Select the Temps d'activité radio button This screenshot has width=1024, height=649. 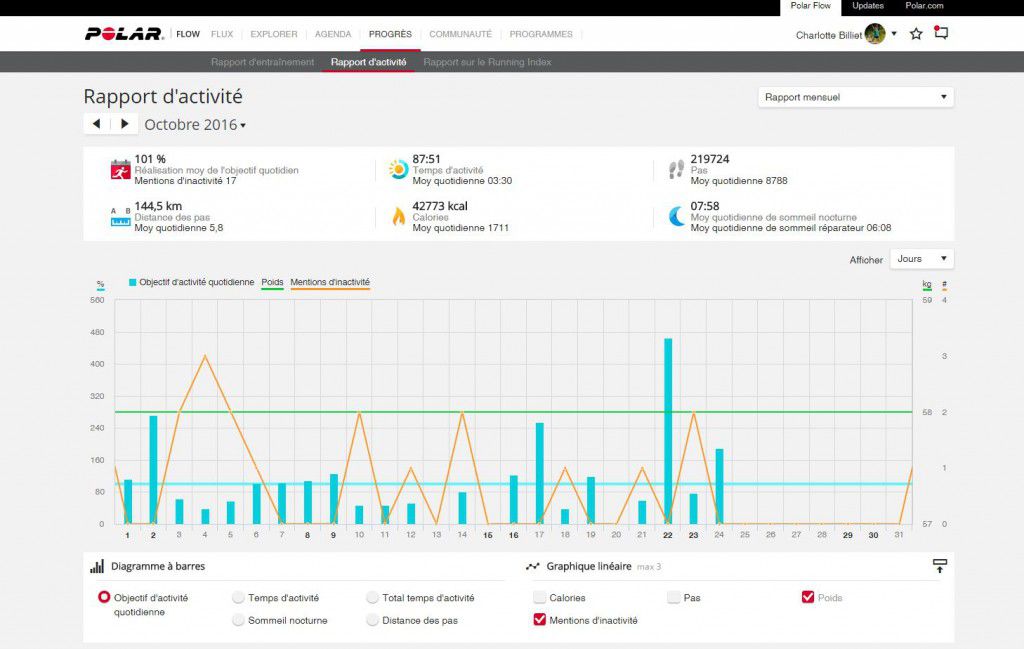tap(238, 597)
